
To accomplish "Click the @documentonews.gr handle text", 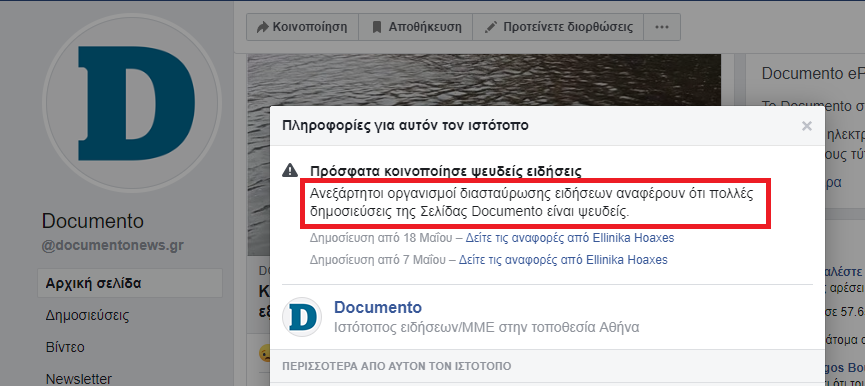I will (113, 246).
